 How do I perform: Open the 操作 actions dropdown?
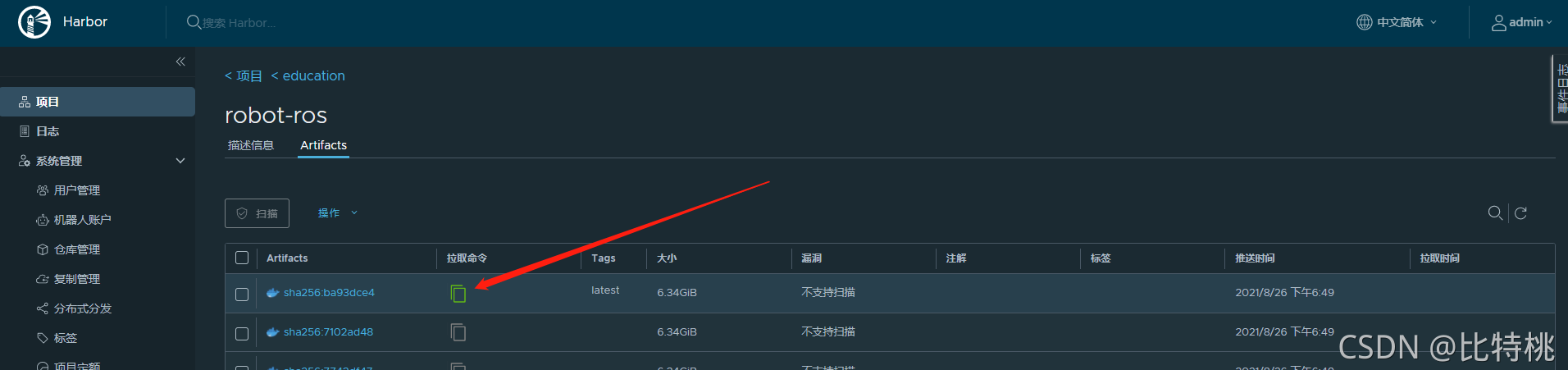point(338,213)
